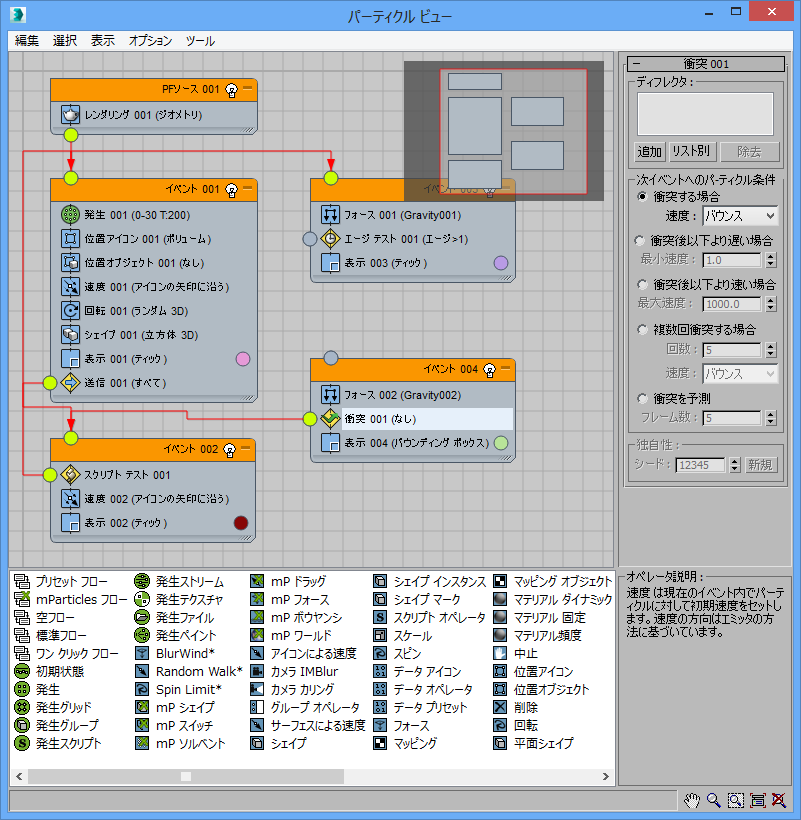The width and height of the screenshot is (801, 820).
Task: Select 発生ストリーム operator in the depot
Action: [x=179, y=581]
